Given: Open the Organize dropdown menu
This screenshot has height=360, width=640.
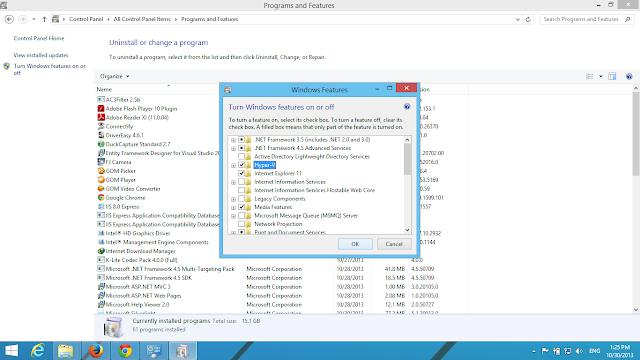Looking at the screenshot, I should [115, 76].
